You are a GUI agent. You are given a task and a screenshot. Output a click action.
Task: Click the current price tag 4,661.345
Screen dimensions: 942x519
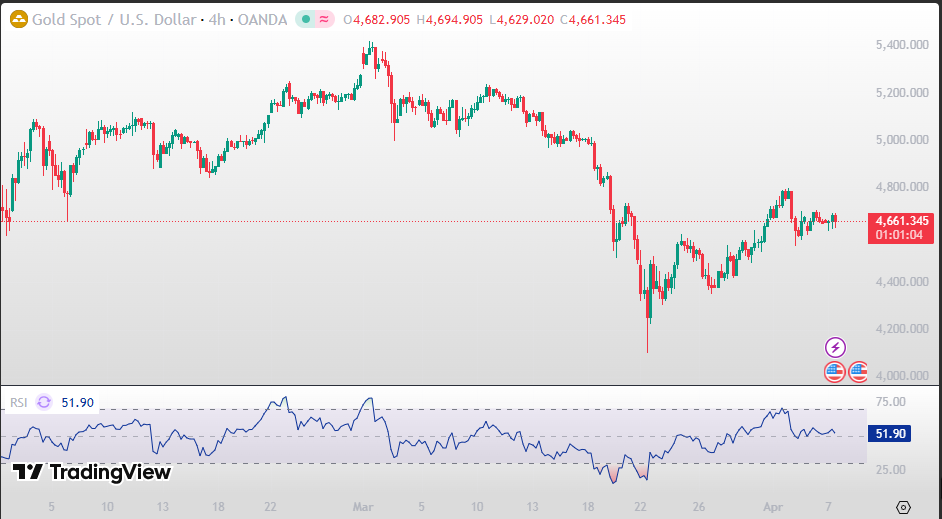[902, 221]
